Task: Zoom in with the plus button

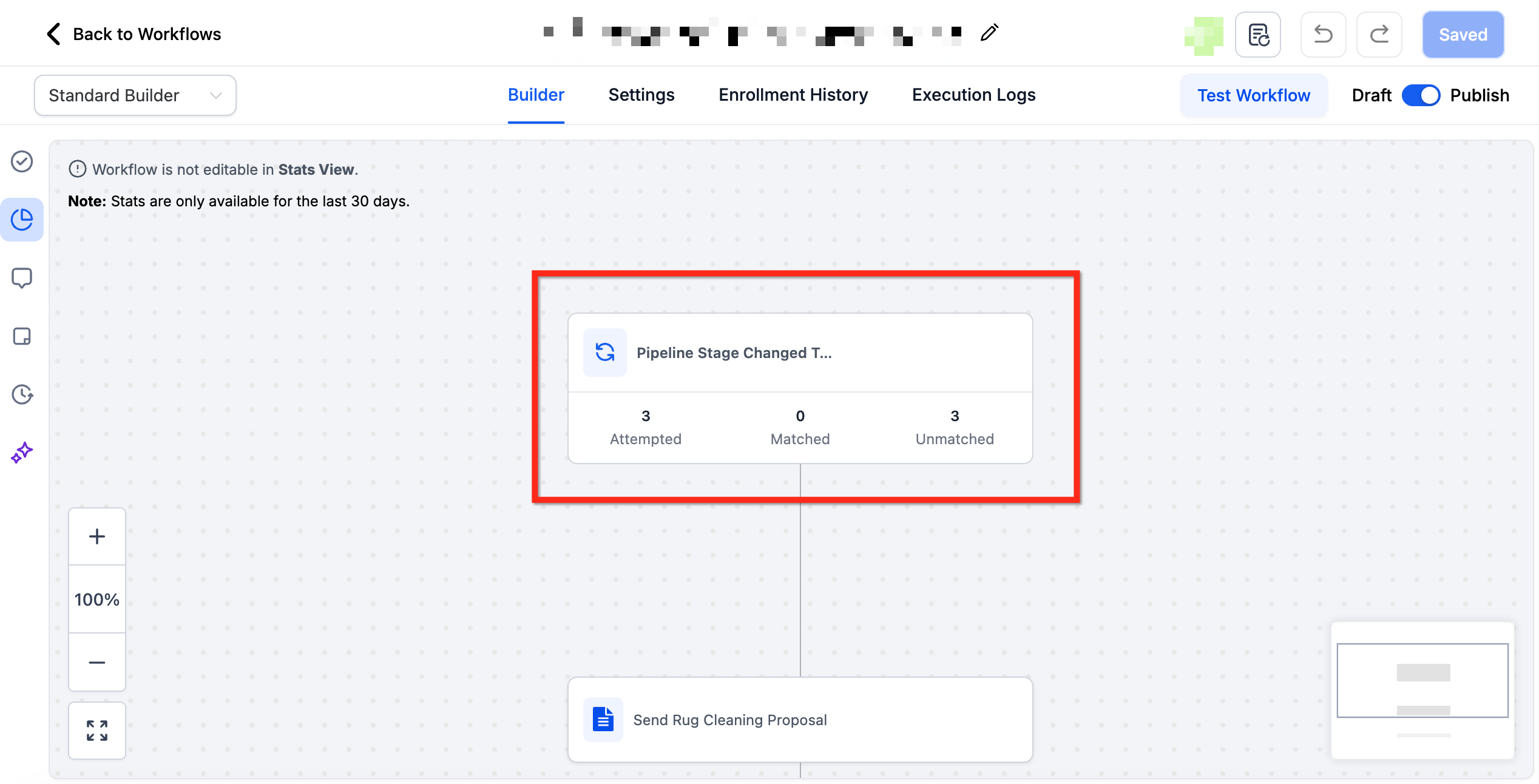Action: (x=97, y=536)
